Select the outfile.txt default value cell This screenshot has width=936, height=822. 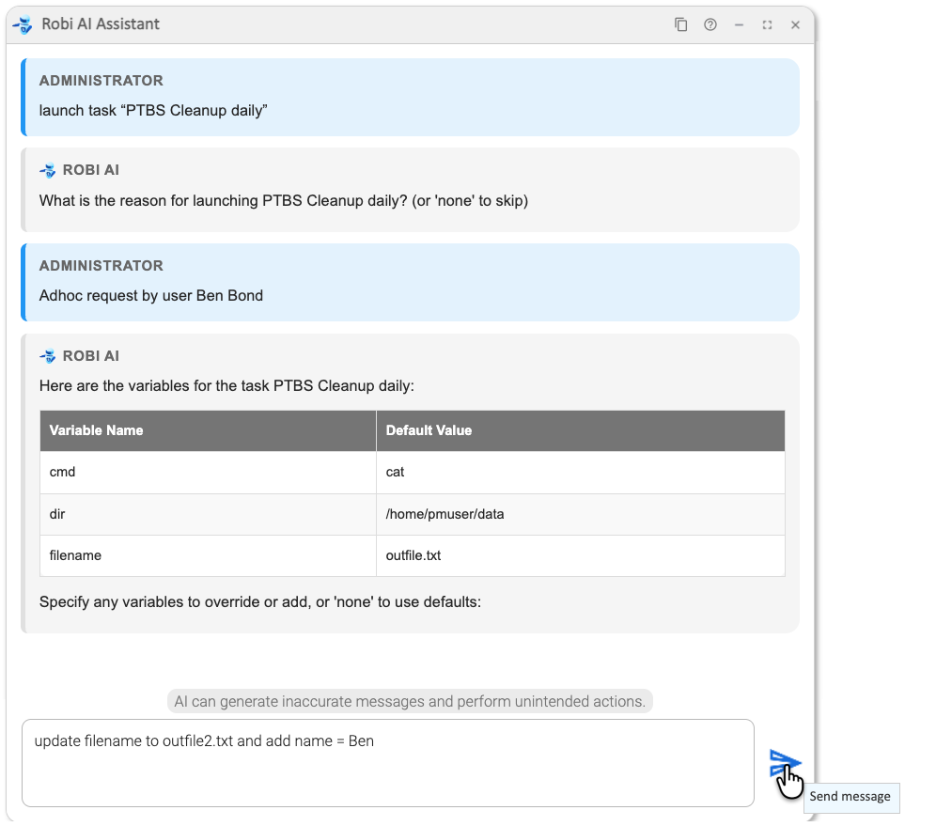[x=413, y=555]
